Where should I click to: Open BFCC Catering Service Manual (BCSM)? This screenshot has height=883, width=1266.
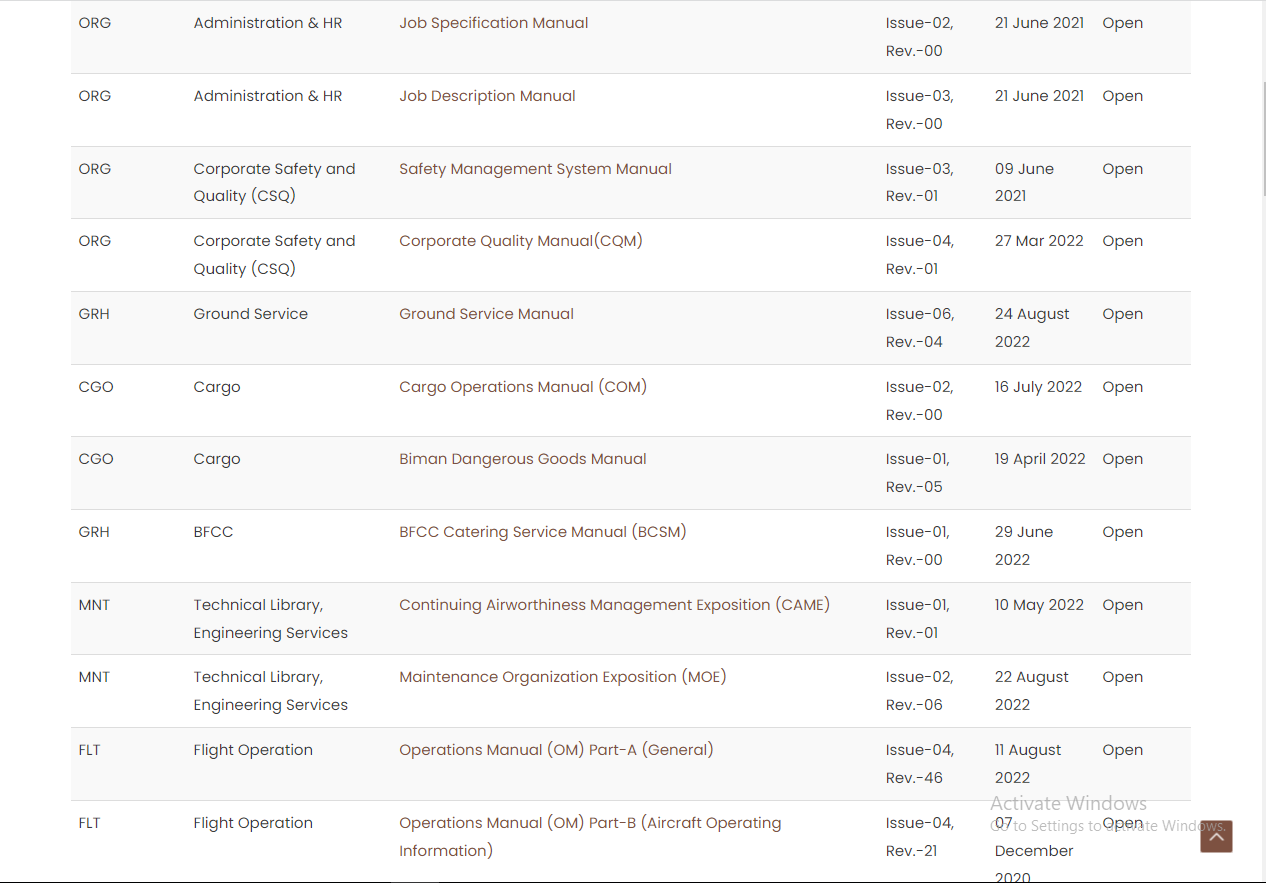pyautogui.click(x=543, y=532)
